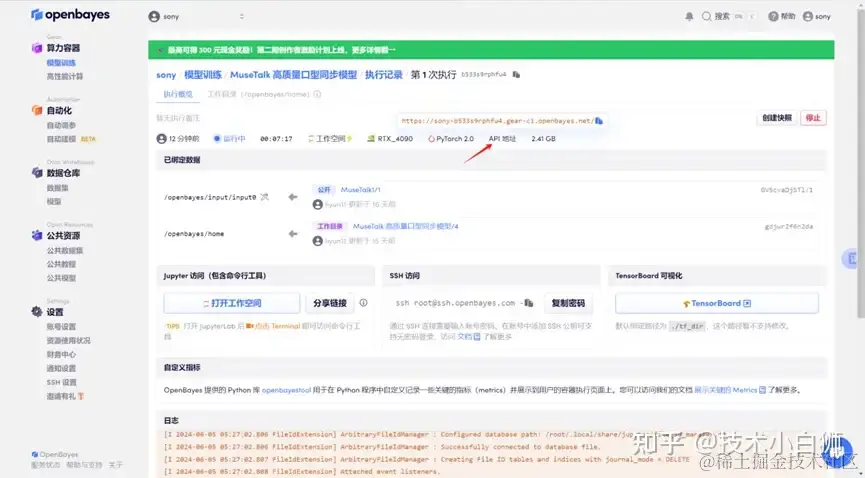Click the API 地址 label

pyautogui.click(x=502, y=139)
